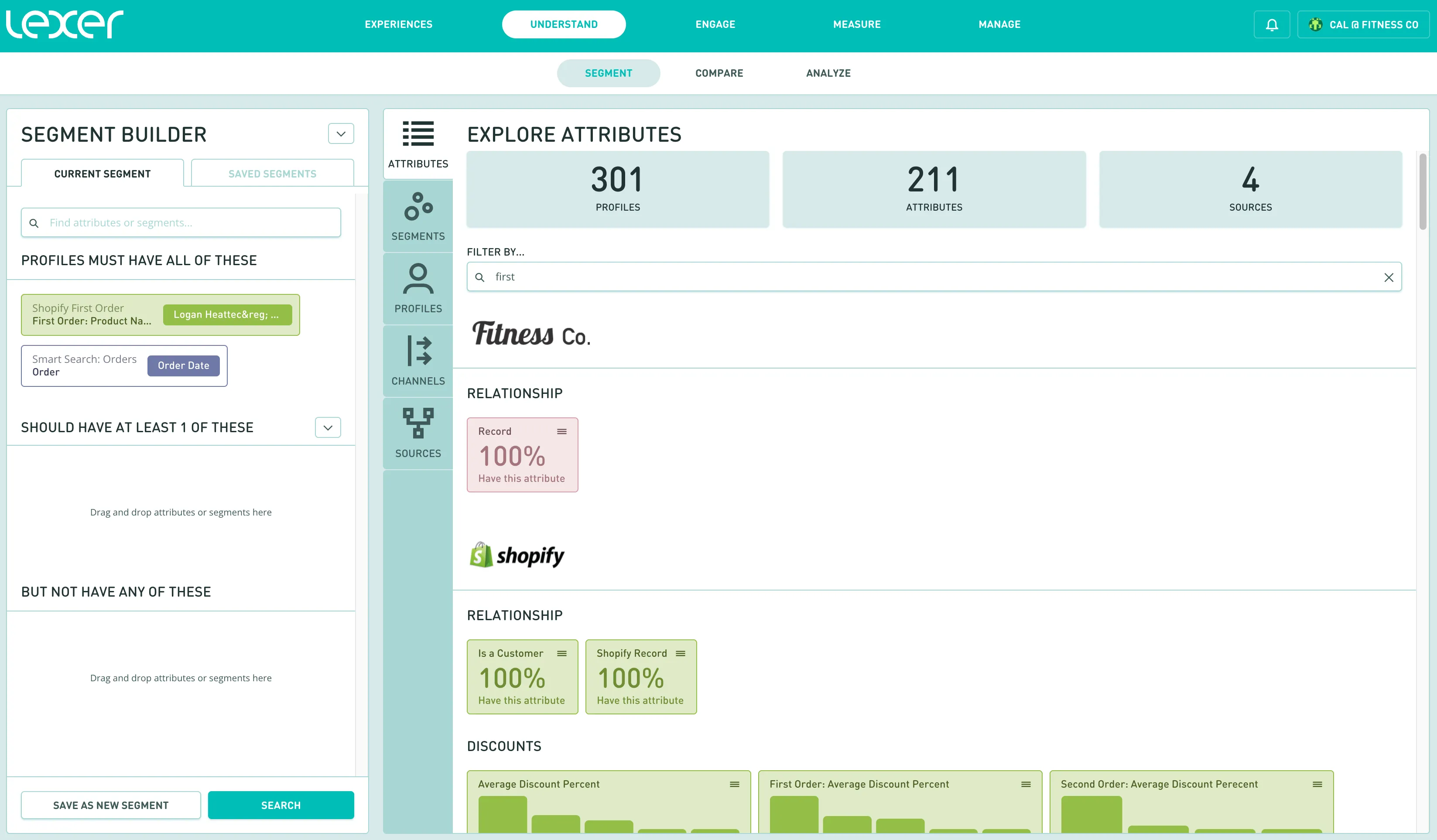Open the Record attribute card menu icon
Screen dimensions: 1437x840
(562, 432)
